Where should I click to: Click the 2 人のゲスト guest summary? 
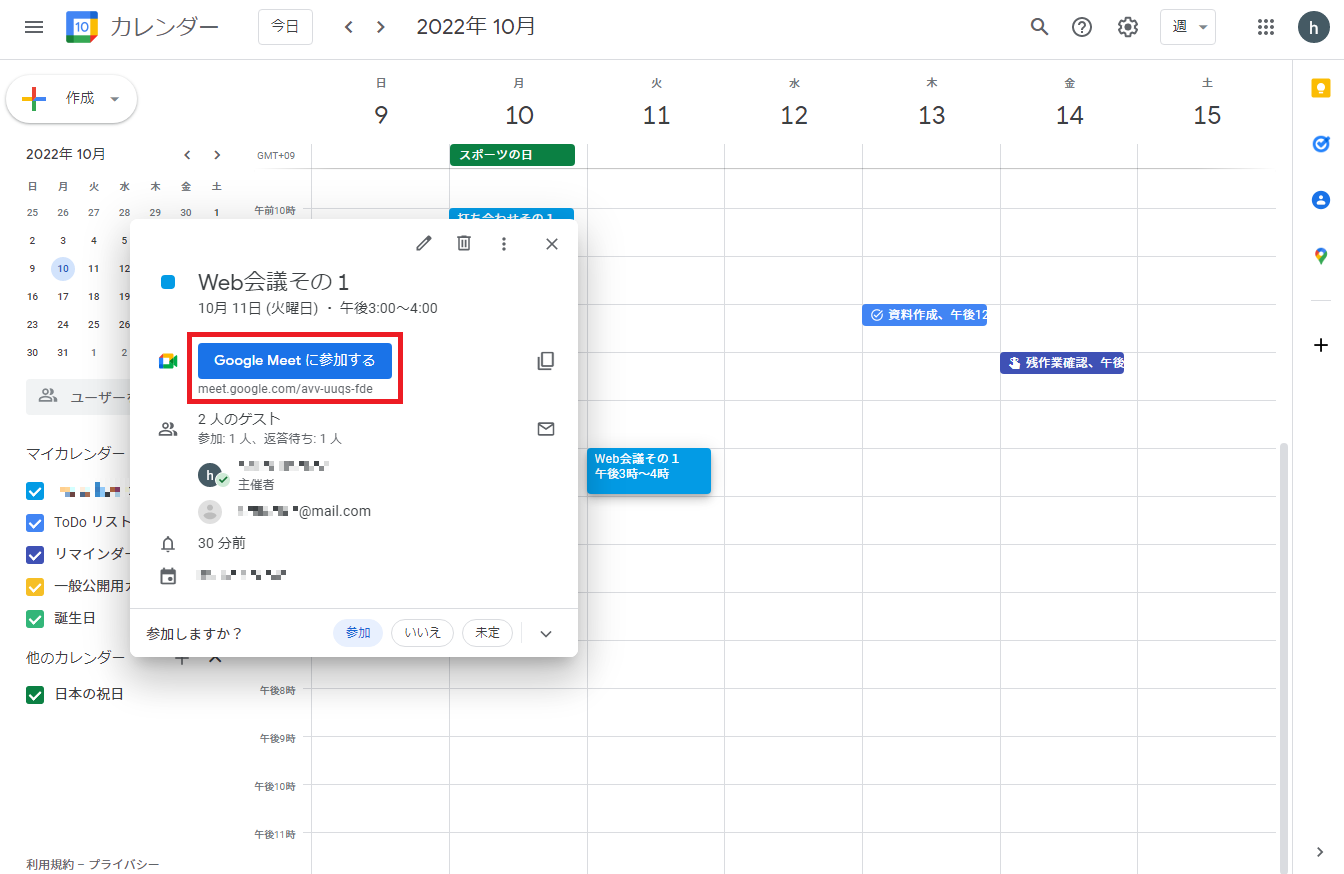coord(240,419)
